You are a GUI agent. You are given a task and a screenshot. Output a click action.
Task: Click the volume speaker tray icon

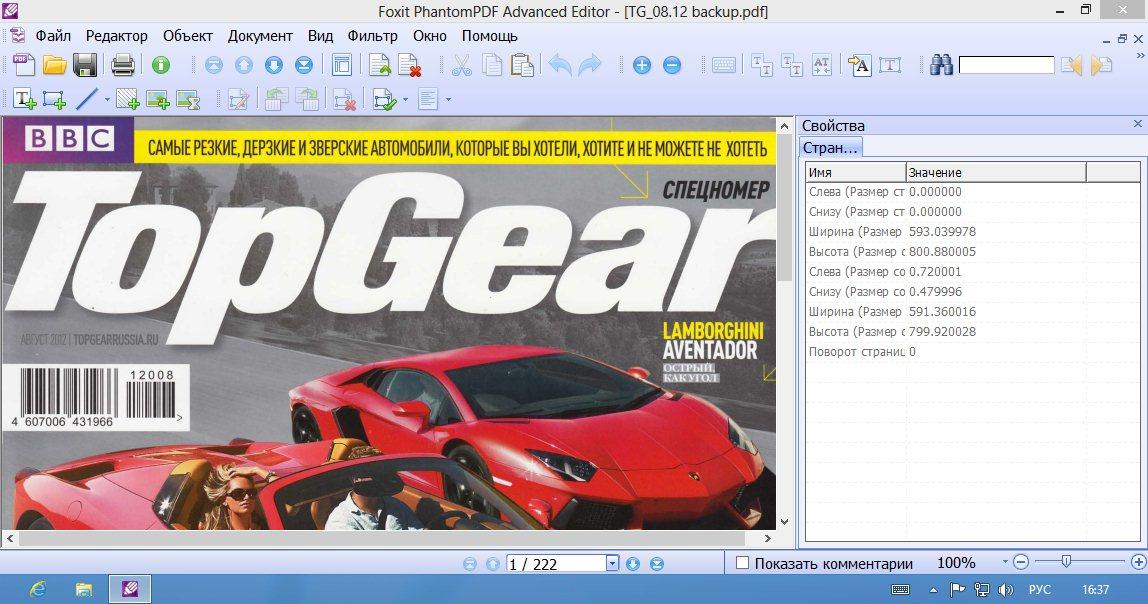[1006, 589]
